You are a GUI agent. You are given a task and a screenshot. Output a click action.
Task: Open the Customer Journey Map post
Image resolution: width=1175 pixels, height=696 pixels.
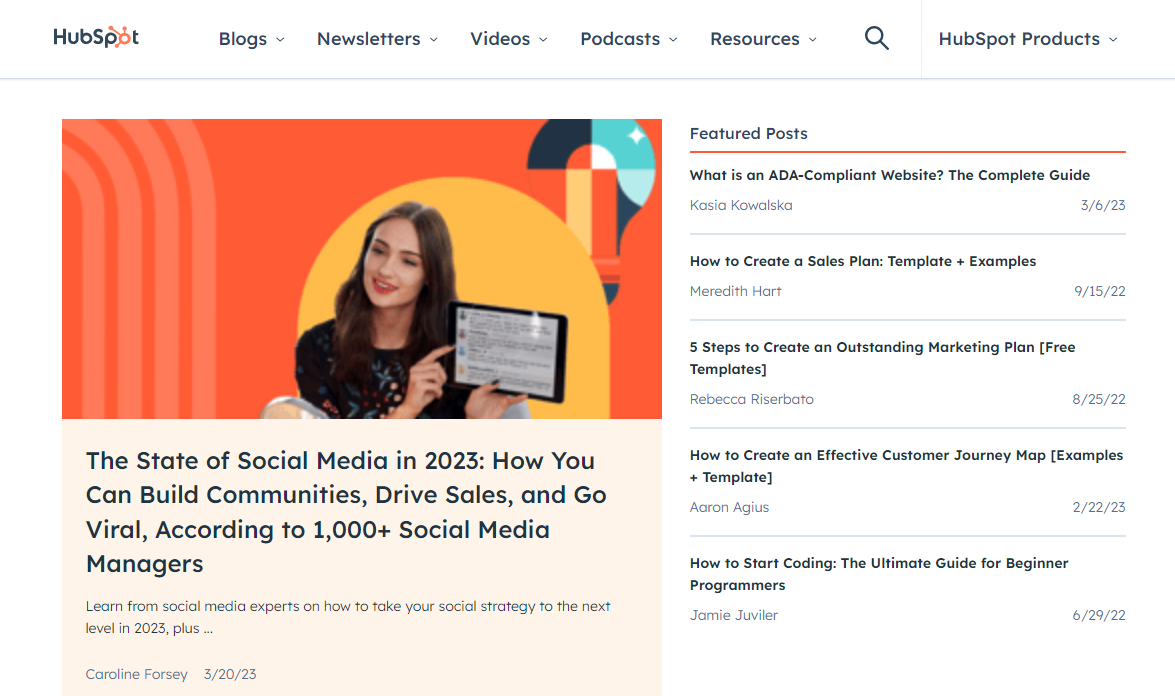pos(906,466)
